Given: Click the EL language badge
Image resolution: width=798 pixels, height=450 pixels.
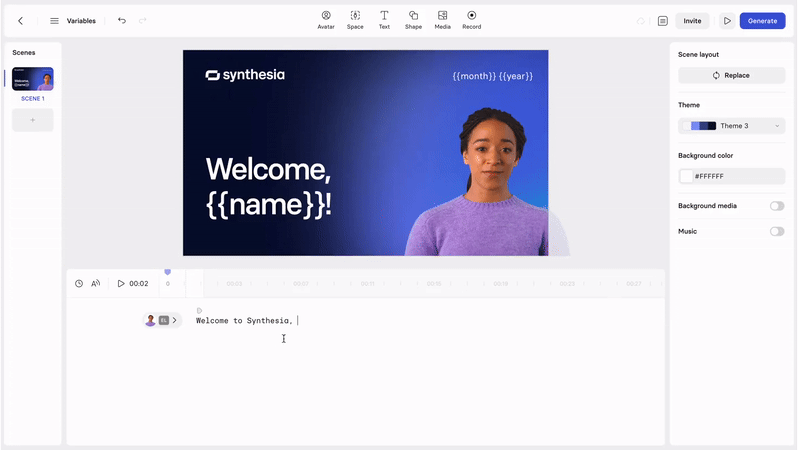Looking at the screenshot, I should [x=163, y=320].
